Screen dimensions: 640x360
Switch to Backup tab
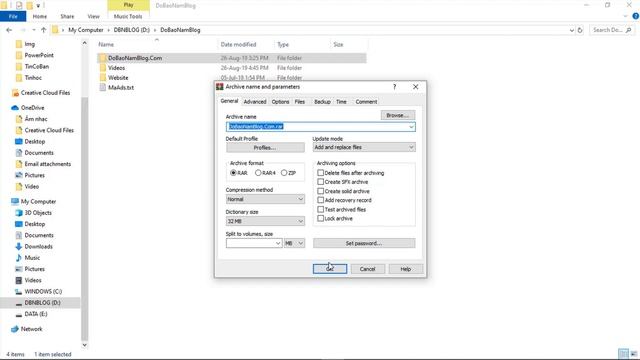[322, 102]
